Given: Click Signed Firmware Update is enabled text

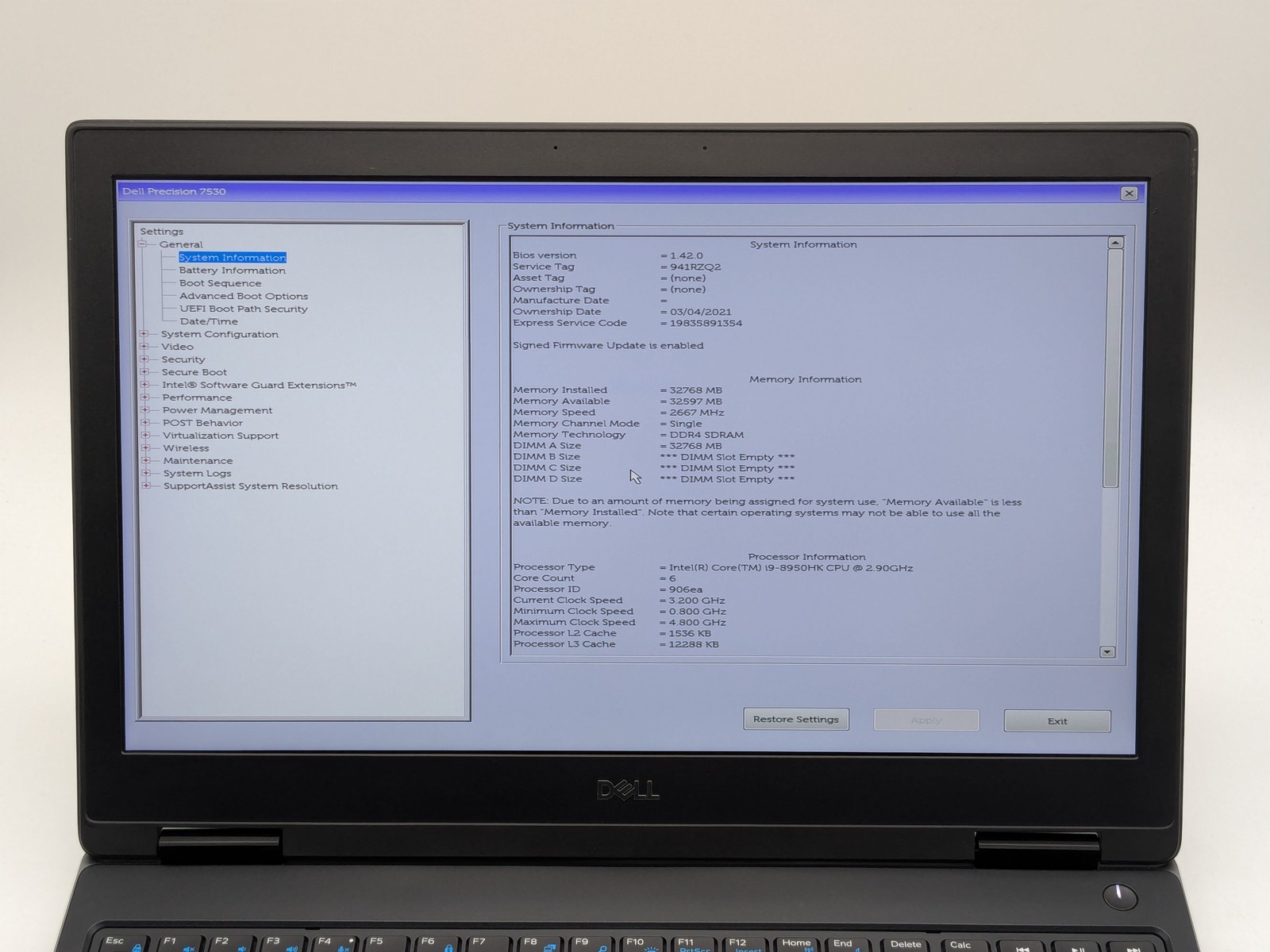Looking at the screenshot, I should pyautogui.click(x=608, y=346).
